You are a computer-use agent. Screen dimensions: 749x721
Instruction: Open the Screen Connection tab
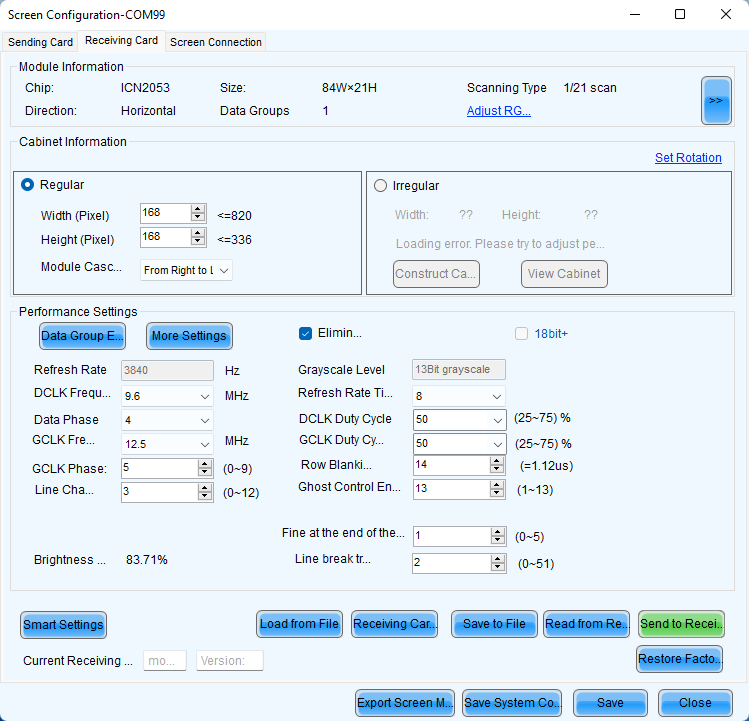[216, 42]
